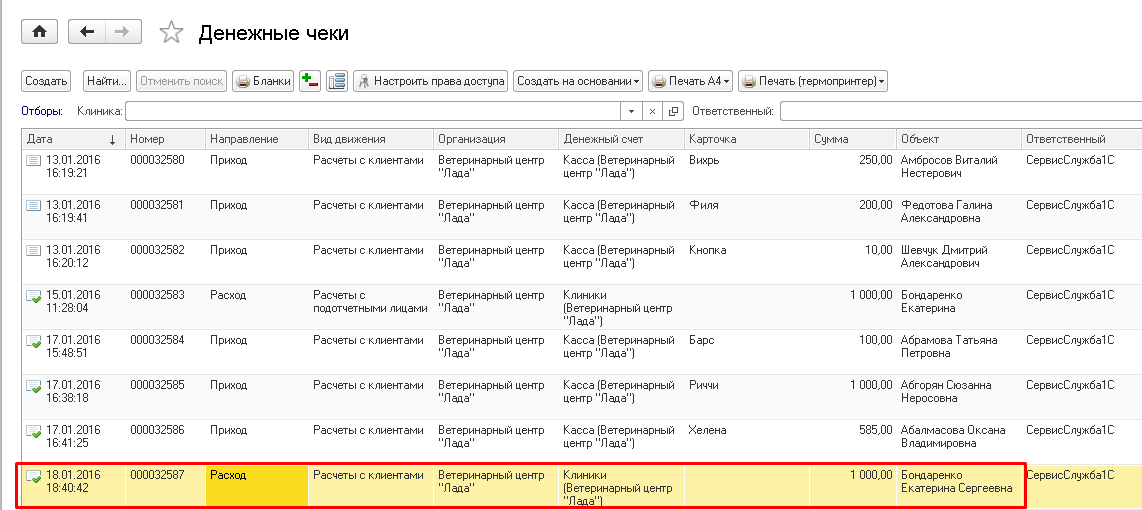Open Клиника selection form icon
The width and height of the screenshot is (1142, 510).
pyautogui.click(x=673, y=111)
